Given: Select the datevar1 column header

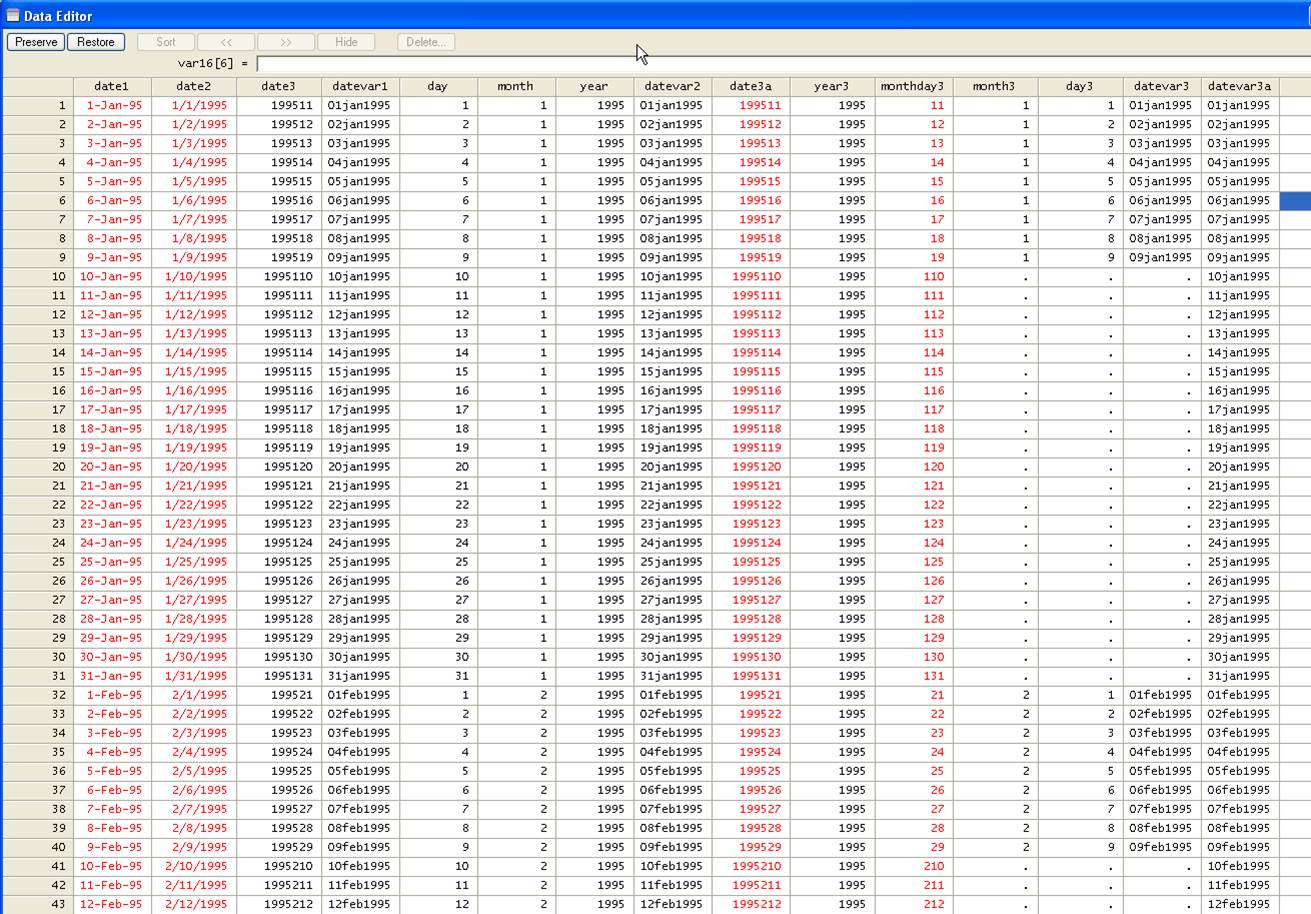Looking at the screenshot, I should 360,86.
